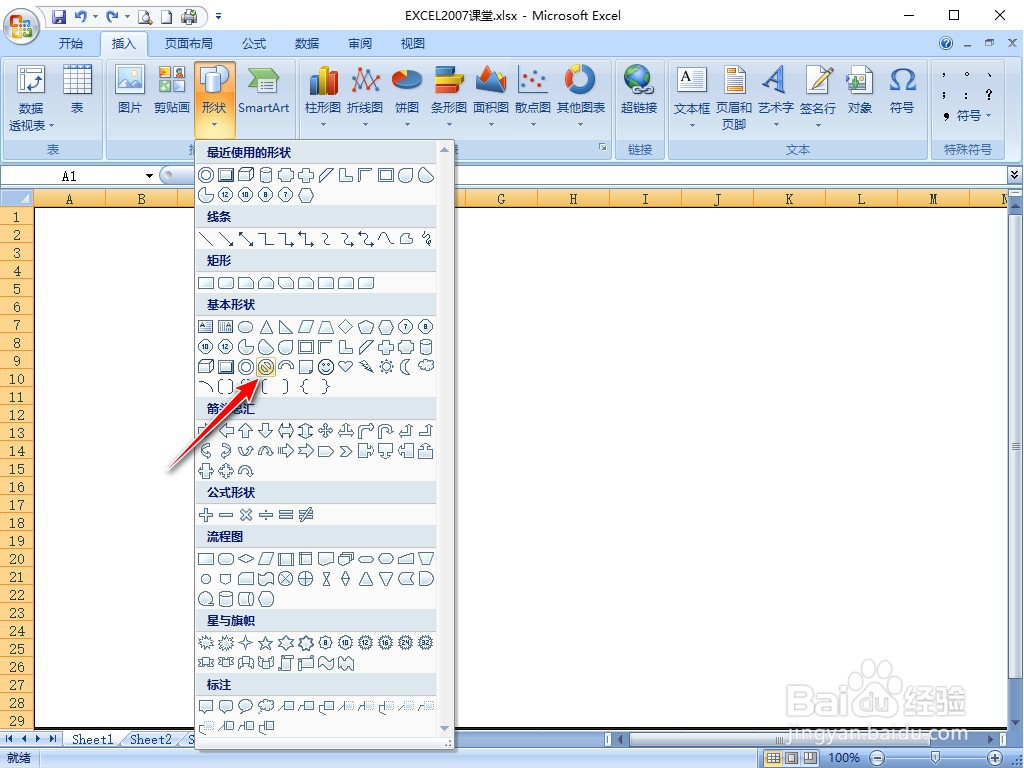This screenshot has height=768, width=1024.
Task: Choose the Isosceles Triangle basic shape
Action: point(266,327)
